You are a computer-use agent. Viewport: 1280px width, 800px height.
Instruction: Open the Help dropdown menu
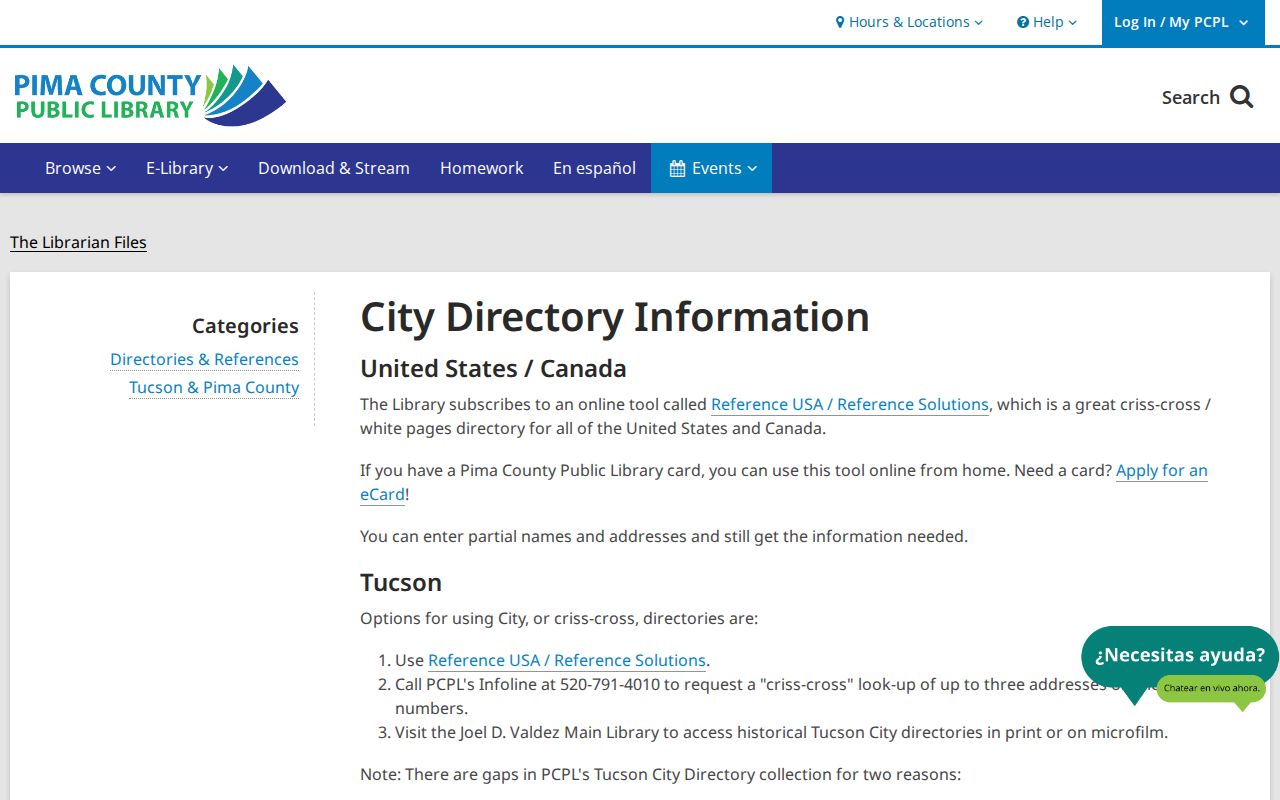[x=1047, y=22]
